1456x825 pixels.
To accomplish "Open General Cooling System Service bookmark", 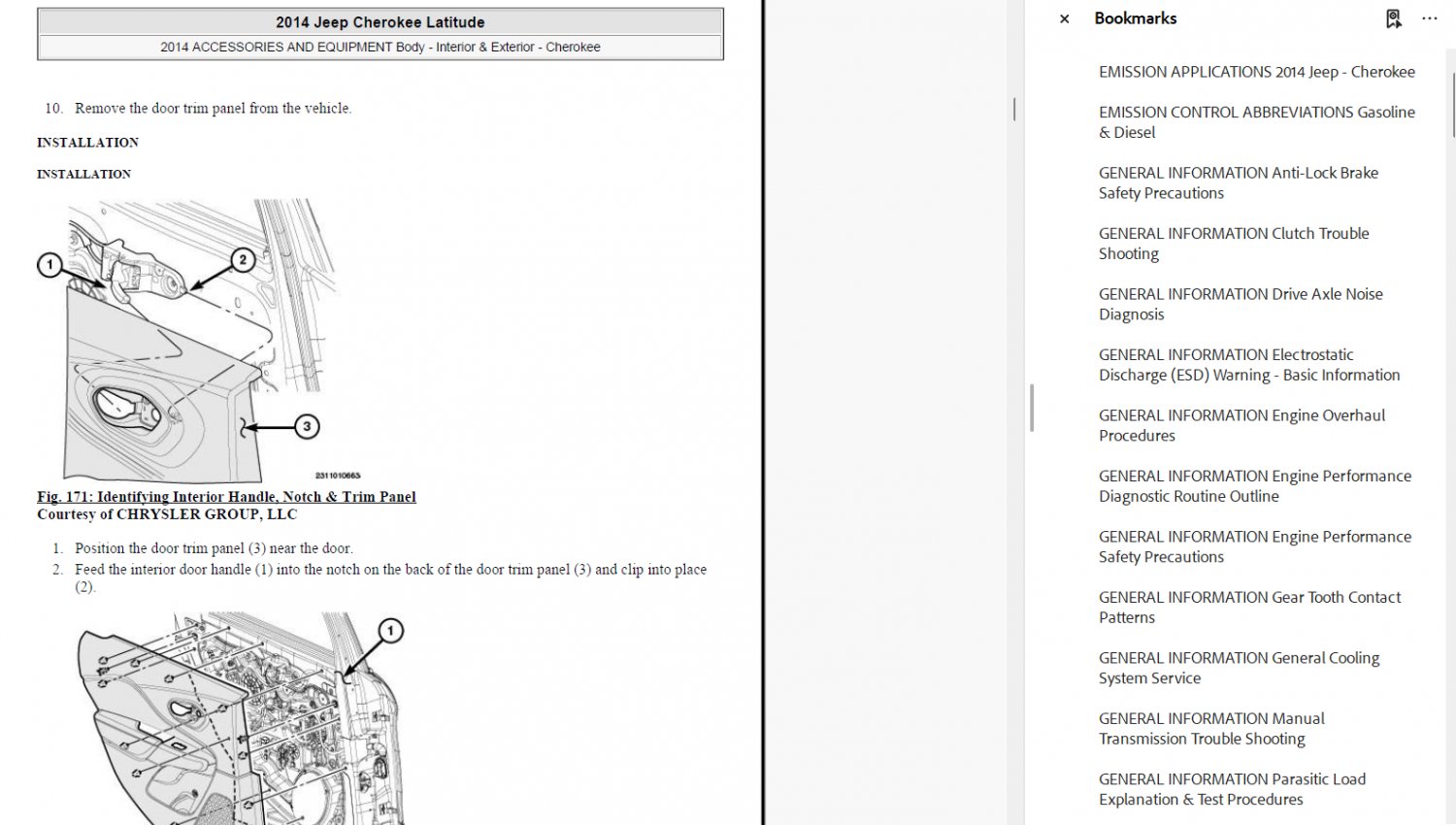I will [1239, 668].
